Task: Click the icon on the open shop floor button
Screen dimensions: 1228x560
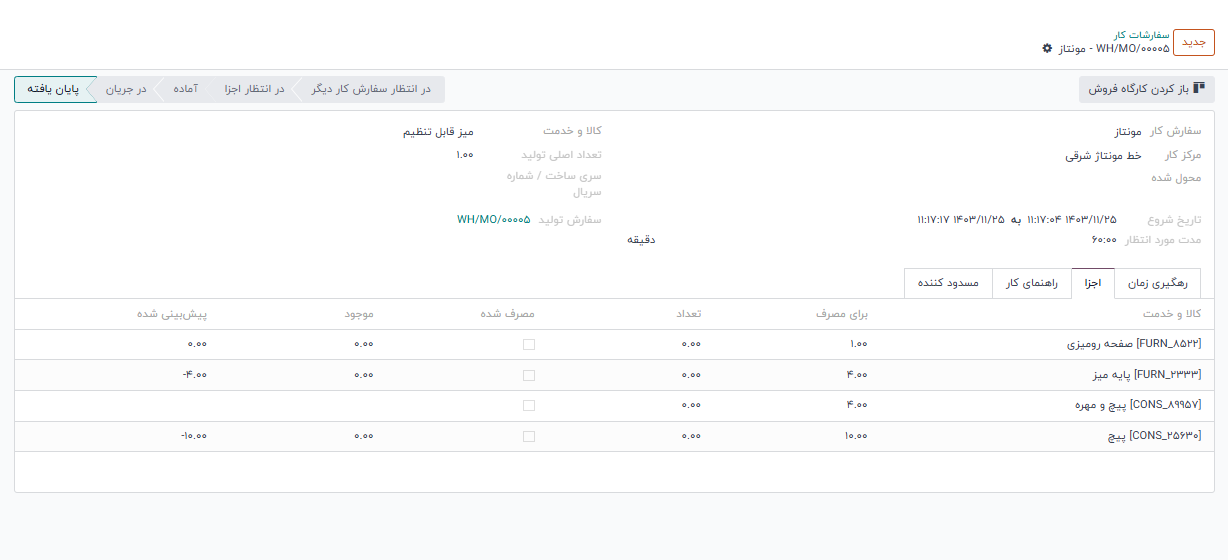Action: pos(1199,89)
